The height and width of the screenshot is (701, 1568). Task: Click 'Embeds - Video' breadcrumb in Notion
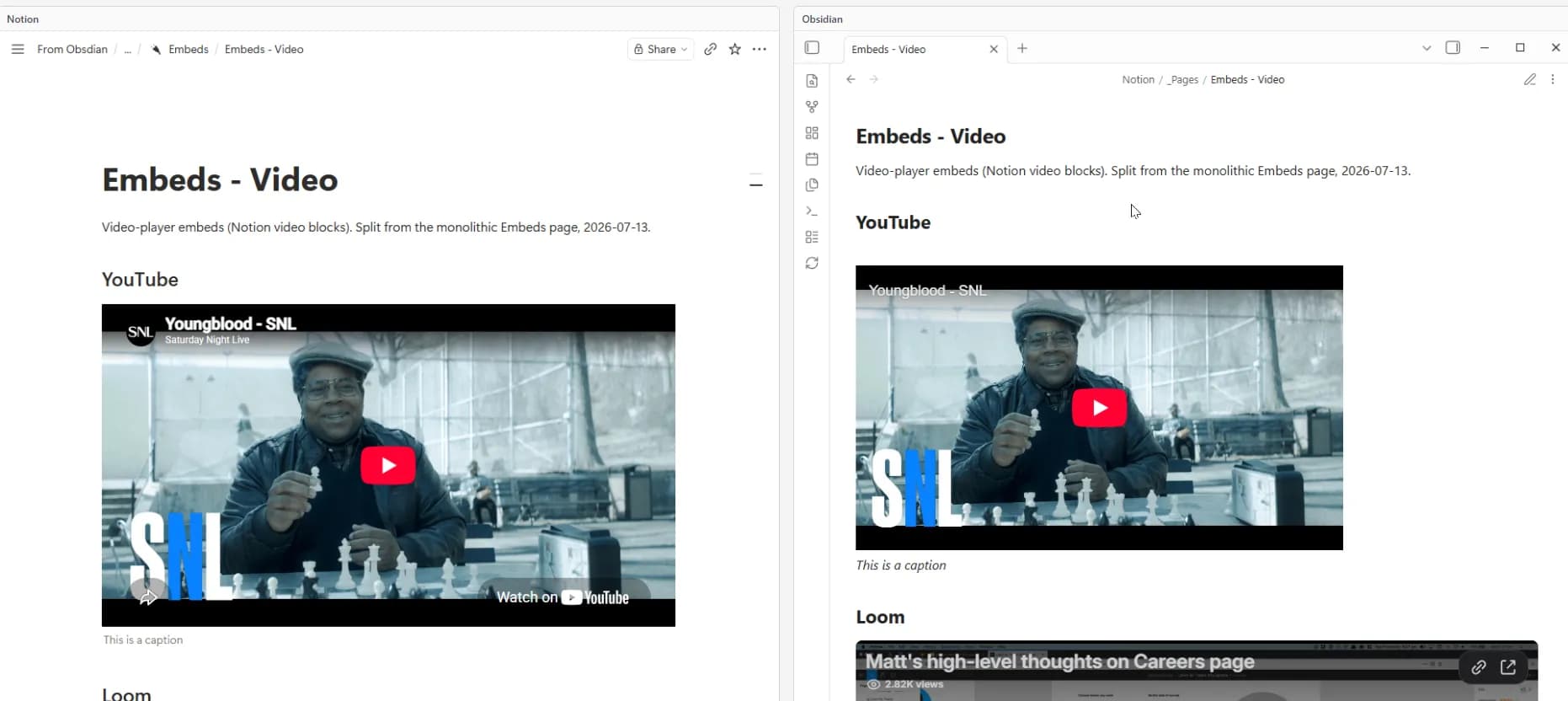tap(264, 49)
